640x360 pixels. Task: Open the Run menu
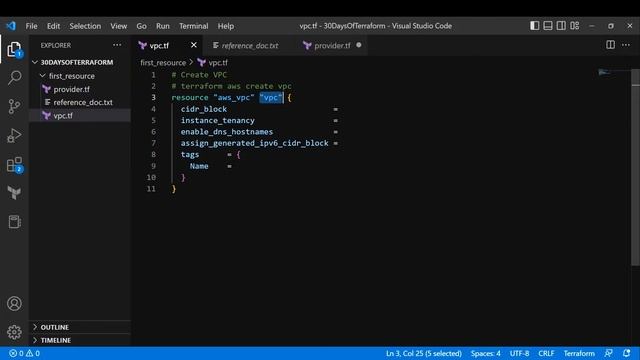pyautogui.click(x=162, y=26)
